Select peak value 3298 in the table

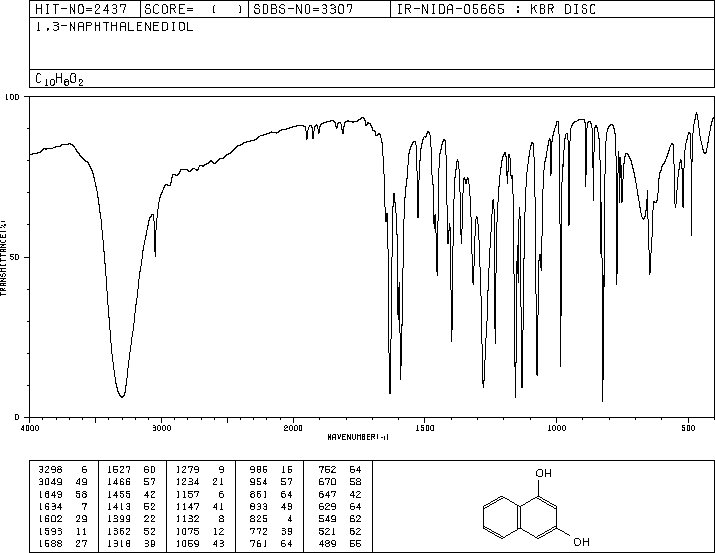point(50,470)
